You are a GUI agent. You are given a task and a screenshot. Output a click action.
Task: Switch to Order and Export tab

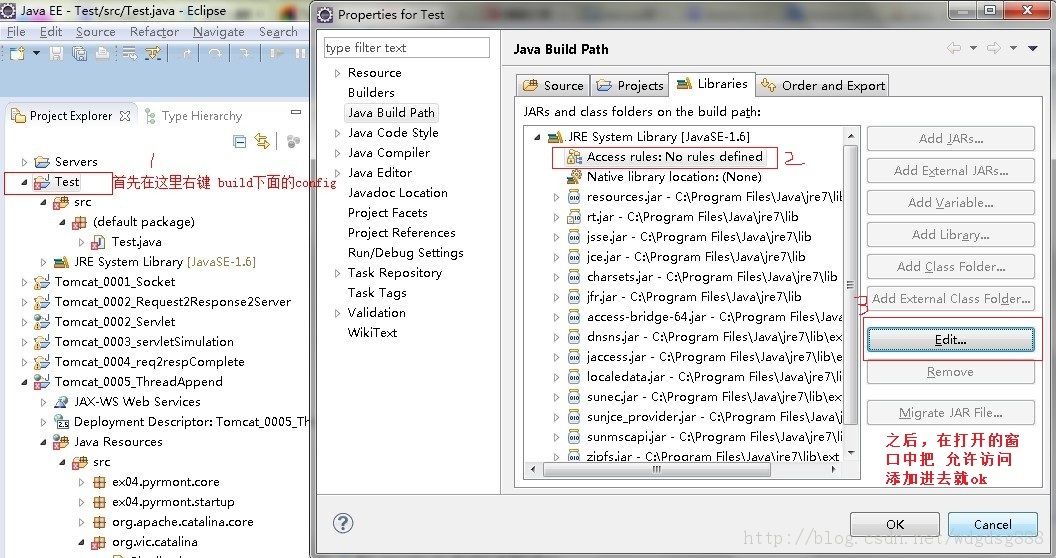822,85
